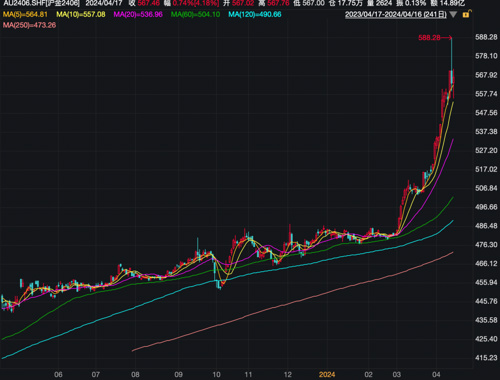Image resolution: width=500 pixels, height=380 pixels.
Task: Click the 567.92 price axis label
Action: click(x=486, y=75)
